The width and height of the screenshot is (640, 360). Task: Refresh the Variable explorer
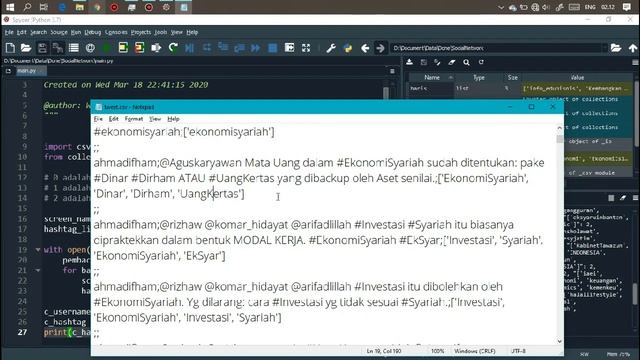(x=481, y=62)
